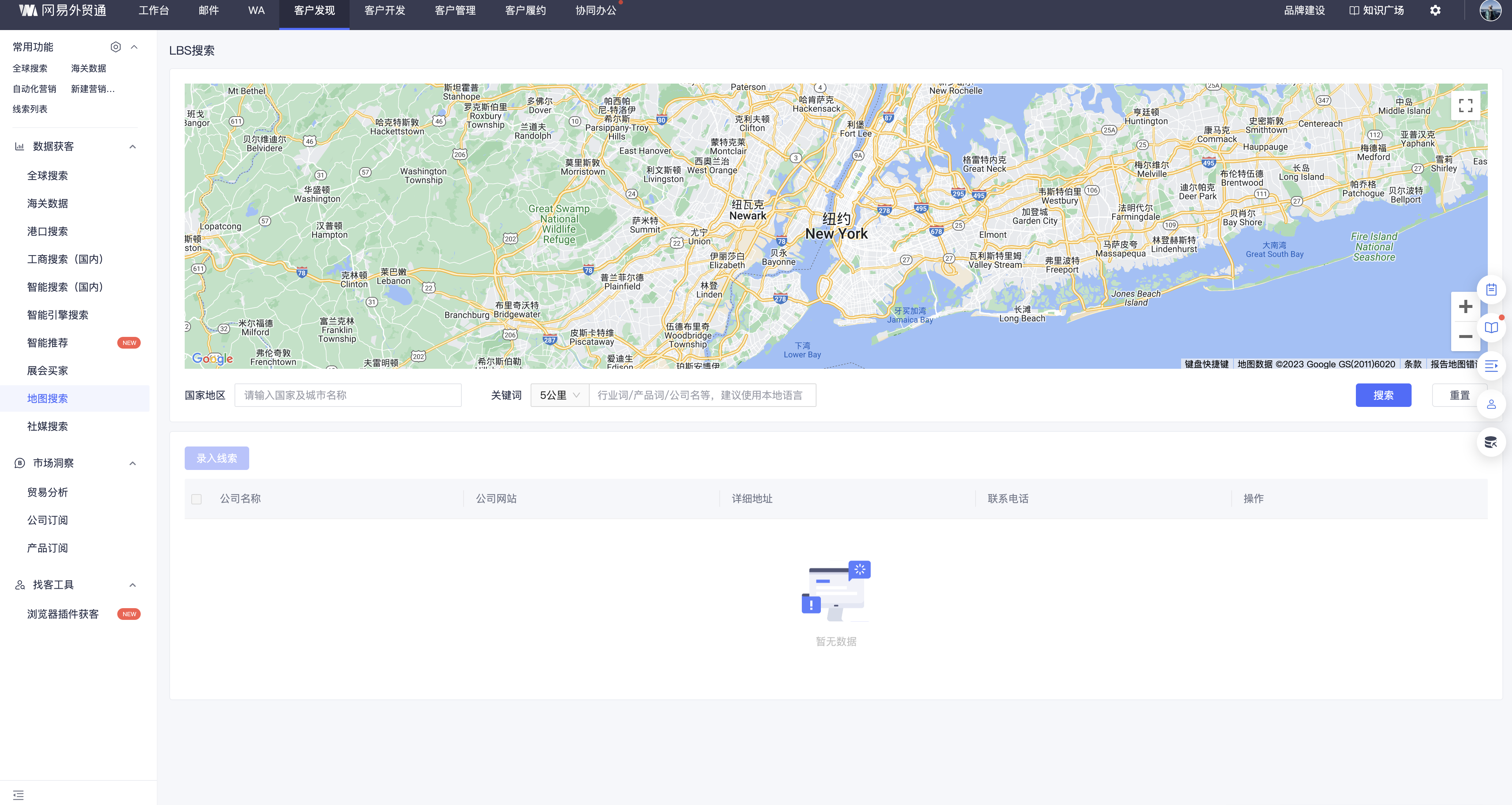
Task: Switch to 邮件 tab
Action: coord(209,11)
